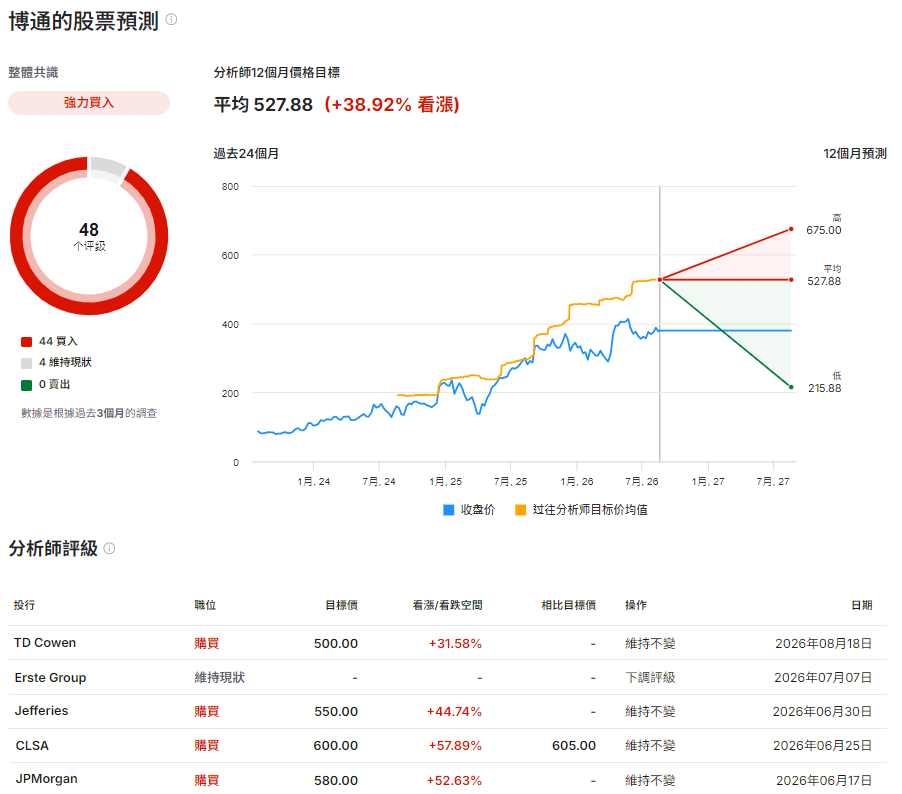Viewport: 902px width, 794px height.
Task: Select red 44 買入 legend swatch
Action: 26,342
